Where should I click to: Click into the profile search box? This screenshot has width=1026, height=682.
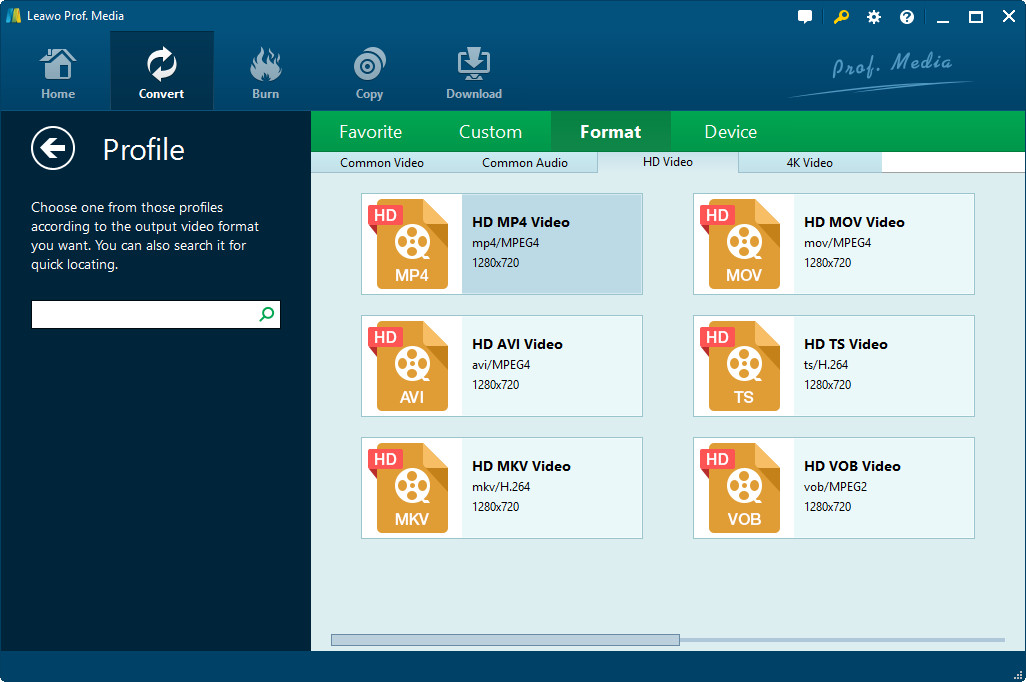coord(156,315)
